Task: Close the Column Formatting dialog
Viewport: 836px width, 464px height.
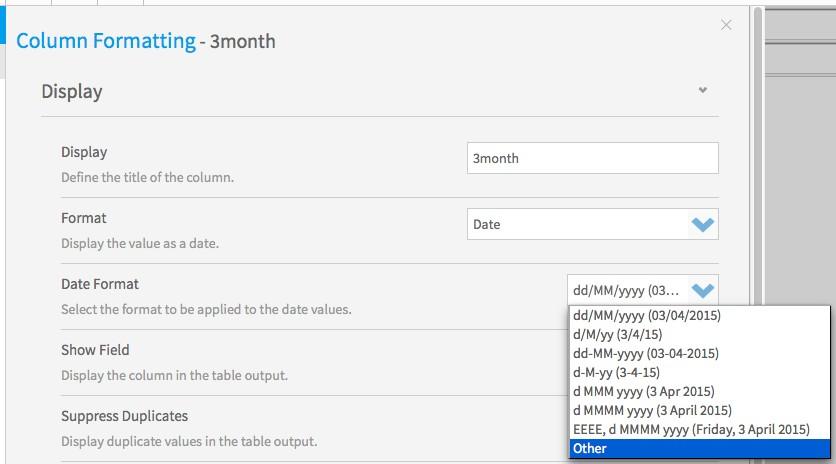Action: (x=726, y=25)
